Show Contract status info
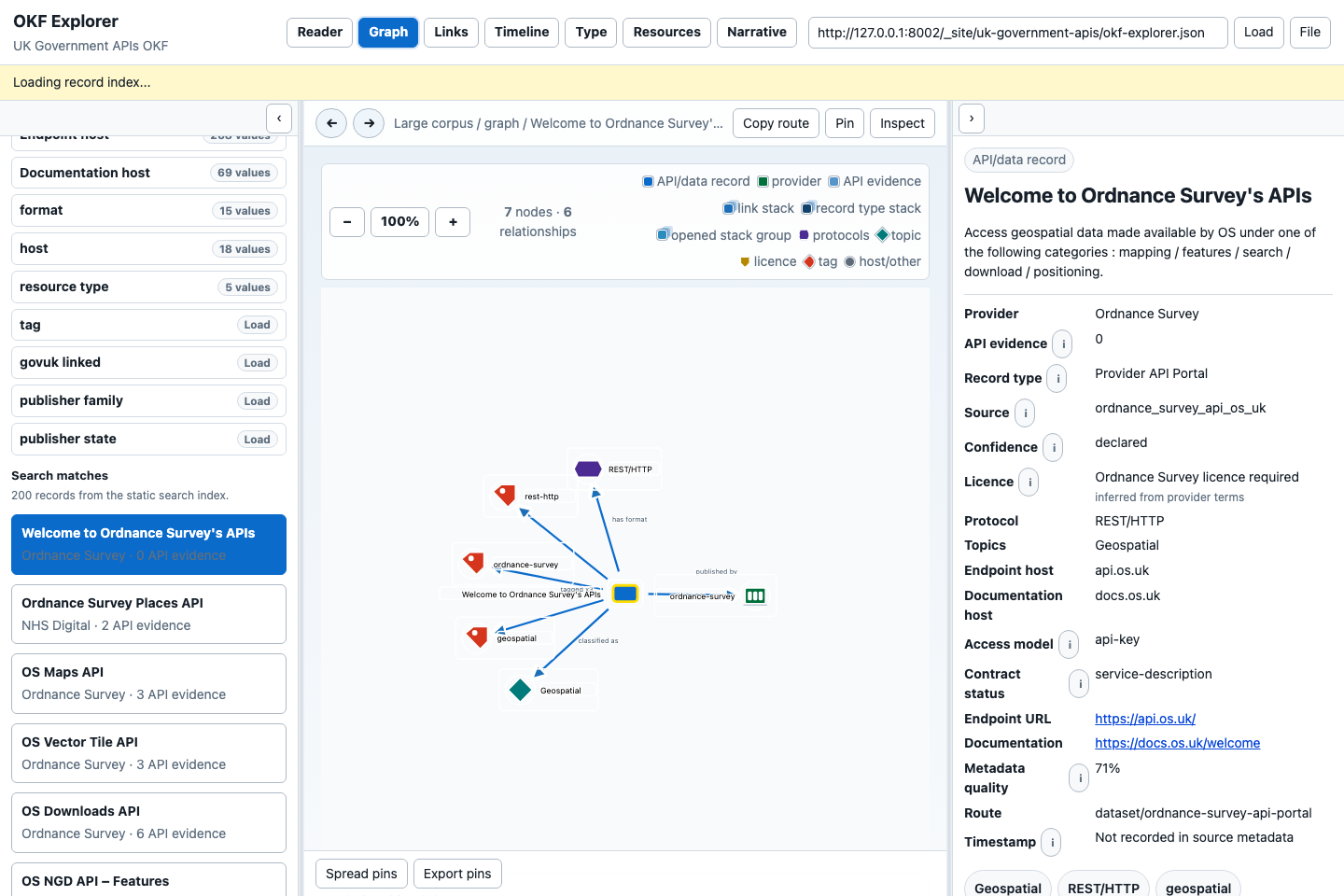1344x896 pixels. (x=1079, y=683)
